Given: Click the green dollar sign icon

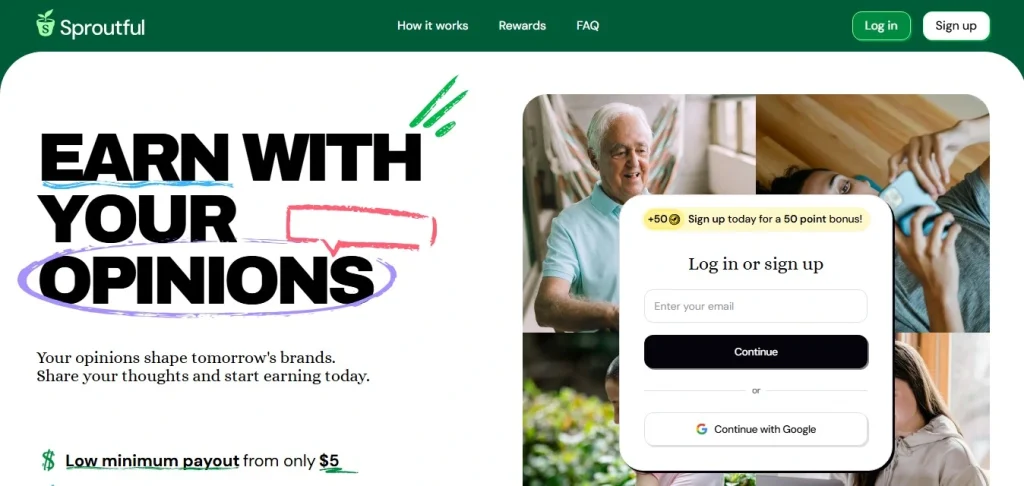Looking at the screenshot, I should coord(48,461).
